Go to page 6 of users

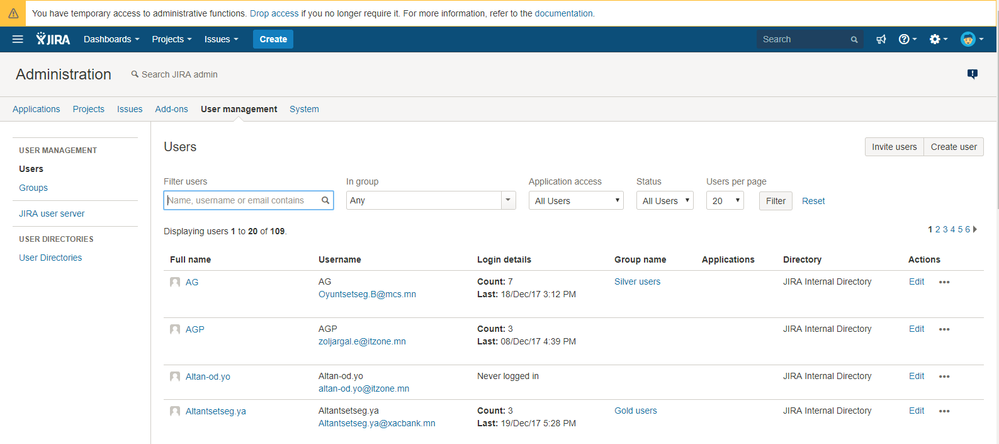tap(967, 229)
